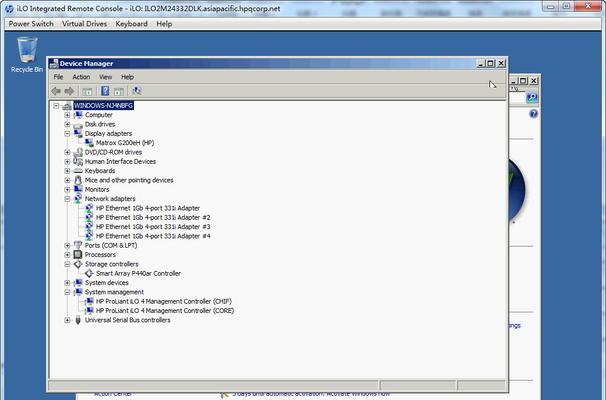Click the Show/Hide Action Pane toolbar icon
606x400 pixels.
[119, 91]
